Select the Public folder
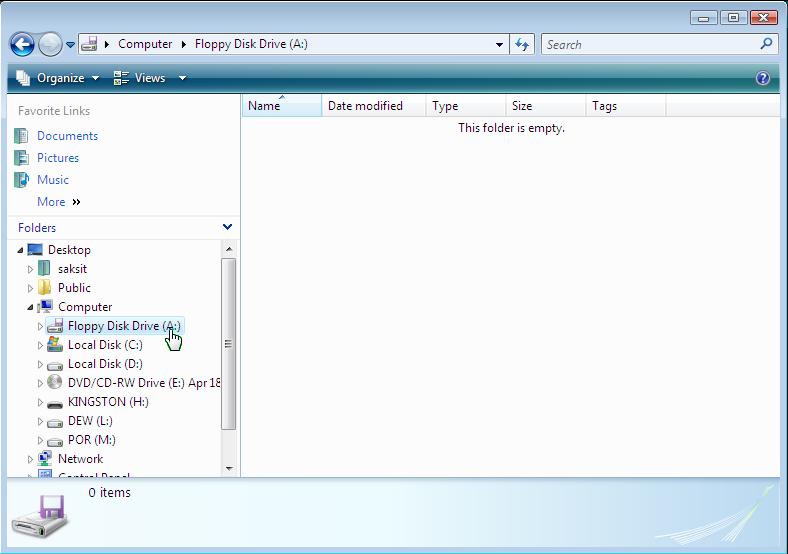788x554 pixels. coord(74,288)
